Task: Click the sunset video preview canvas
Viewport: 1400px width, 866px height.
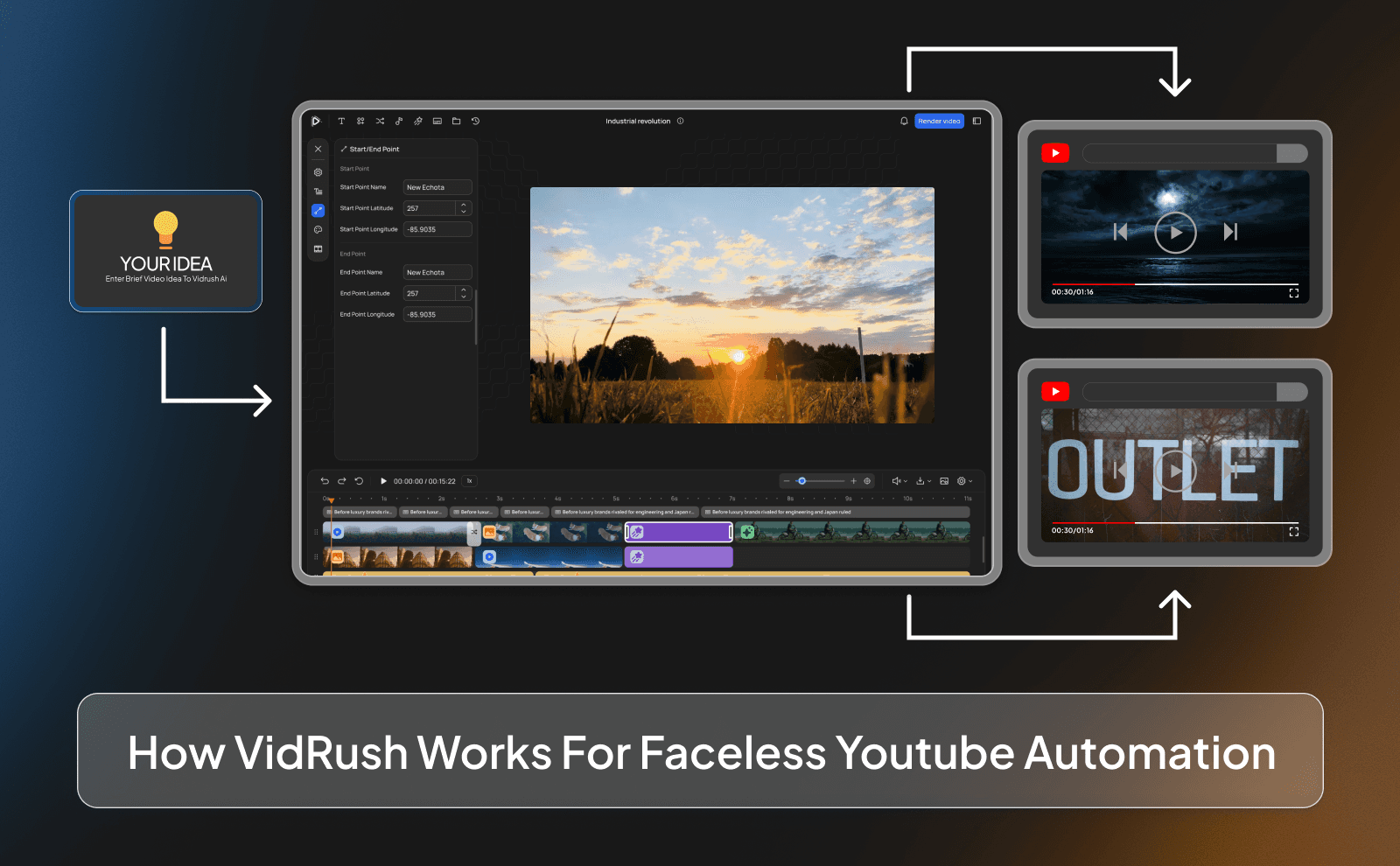Action: coord(732,305)
